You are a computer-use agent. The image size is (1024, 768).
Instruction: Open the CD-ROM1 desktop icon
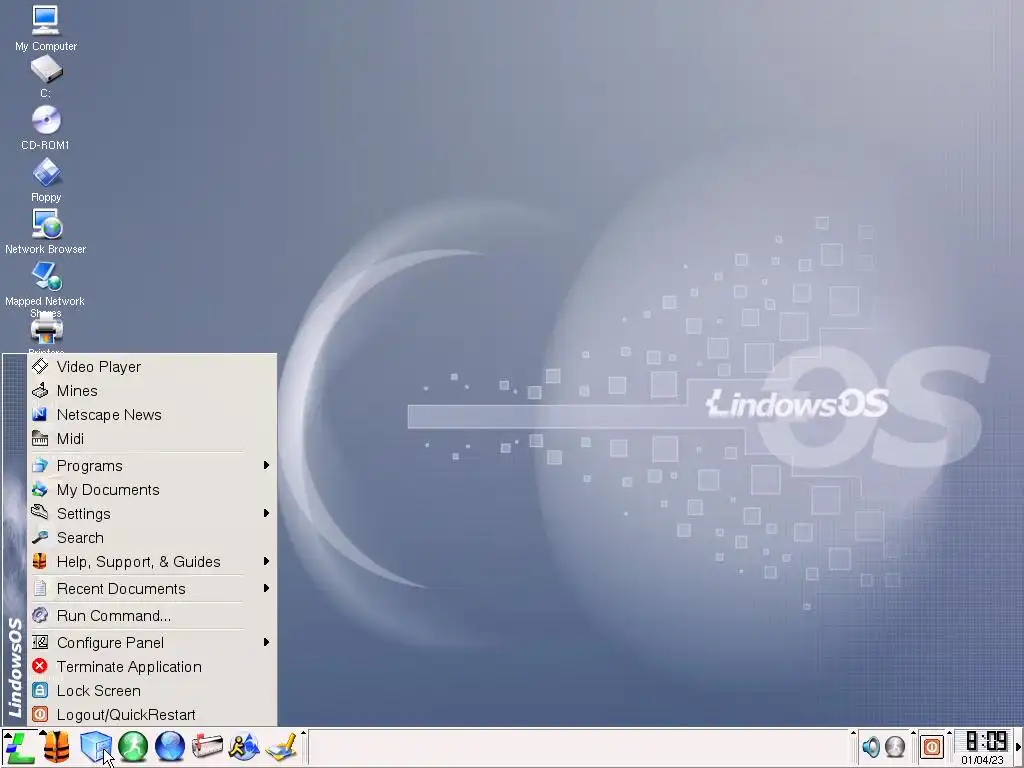click(x=45, y=128)
